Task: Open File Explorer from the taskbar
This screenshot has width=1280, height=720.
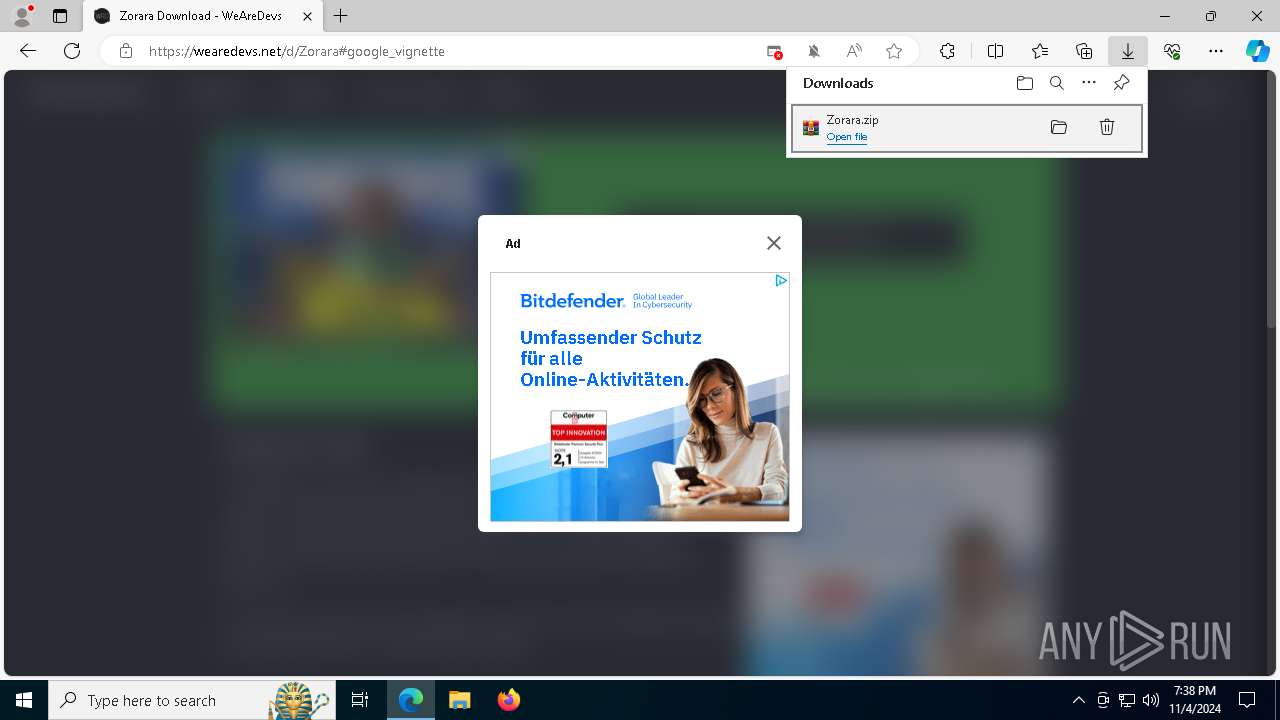Action: [459, 700]
